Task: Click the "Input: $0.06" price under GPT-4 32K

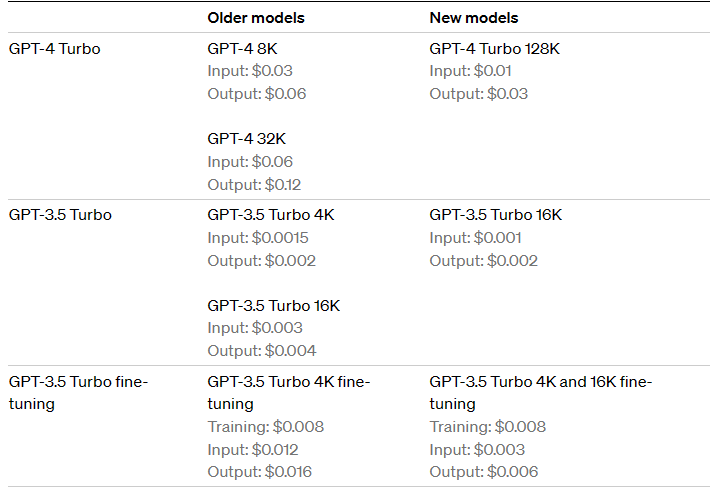Action: [250, 161]
